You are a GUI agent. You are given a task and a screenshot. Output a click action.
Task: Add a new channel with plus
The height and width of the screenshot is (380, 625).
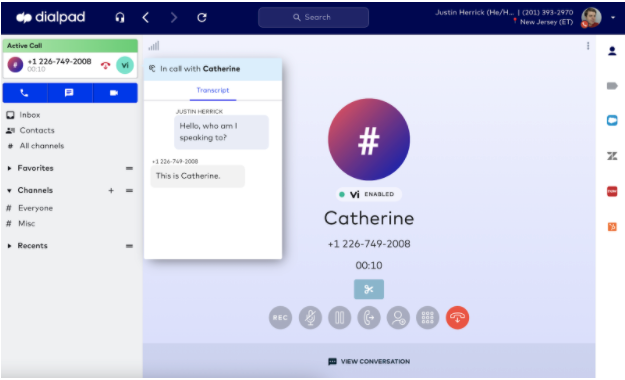tap(111, 191)
